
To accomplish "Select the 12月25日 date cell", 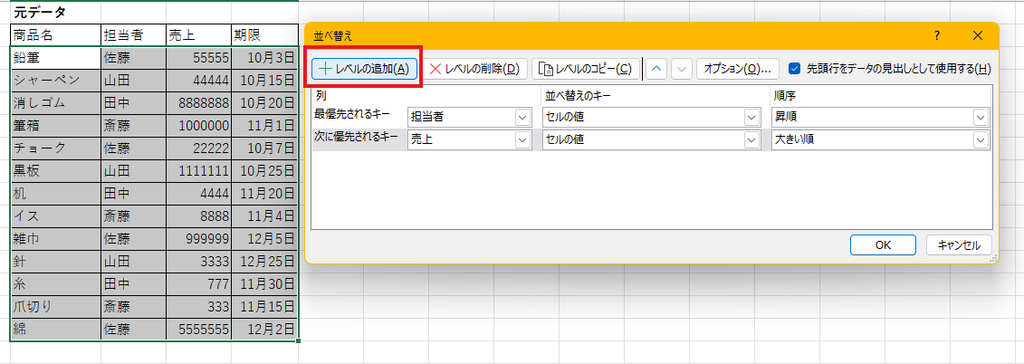I will 265,261.
